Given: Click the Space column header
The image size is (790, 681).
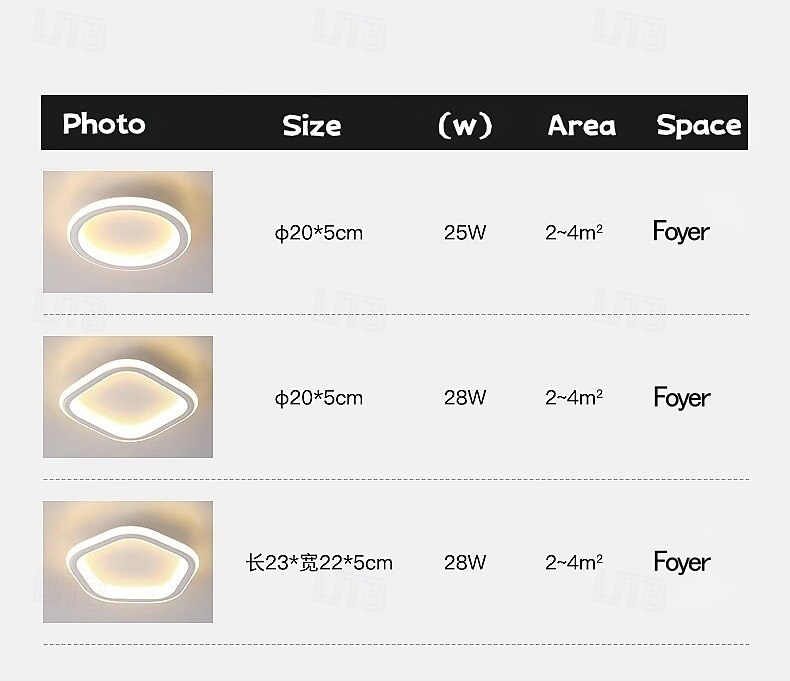Looking at the screenshot, I should pos(699,125).
